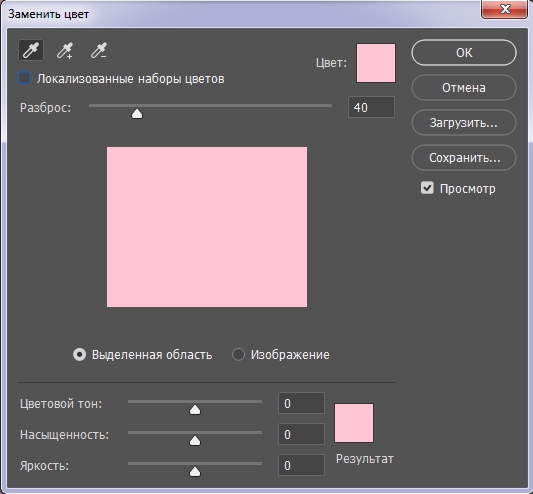Click the Насыщенность slider handle

tap(195, 441)
